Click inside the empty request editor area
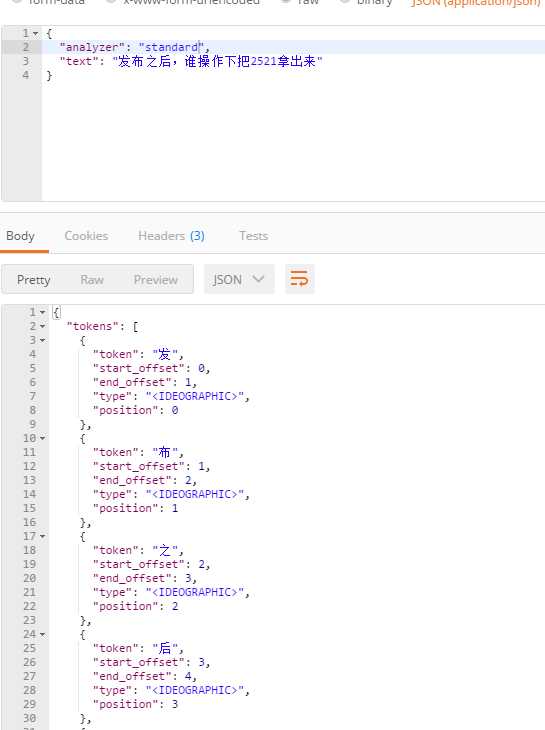The image size is (545, 730). pyautogui.click(x=293, y=140)
